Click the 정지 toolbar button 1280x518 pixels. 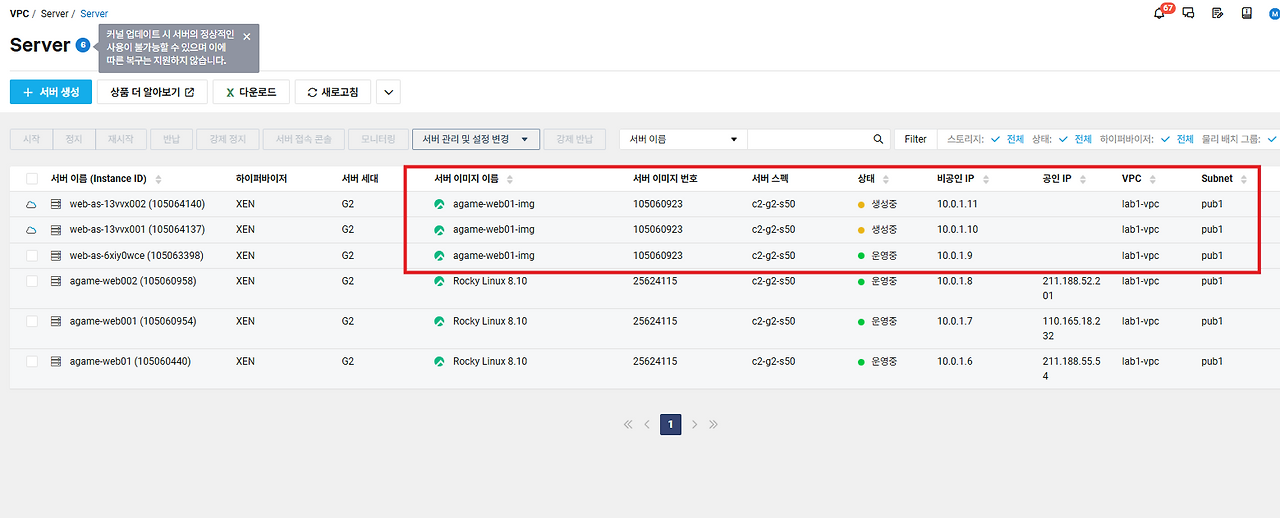click(x=73, y=139)
